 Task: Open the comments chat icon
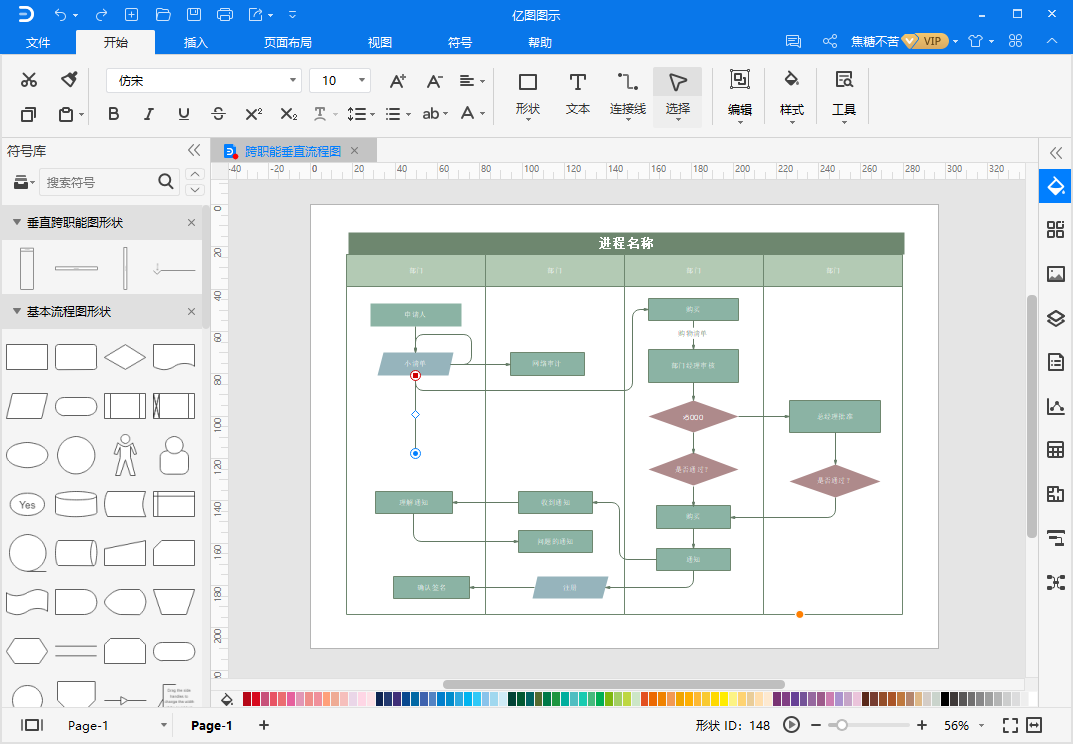pyautogui.click(x=793, y=41)
